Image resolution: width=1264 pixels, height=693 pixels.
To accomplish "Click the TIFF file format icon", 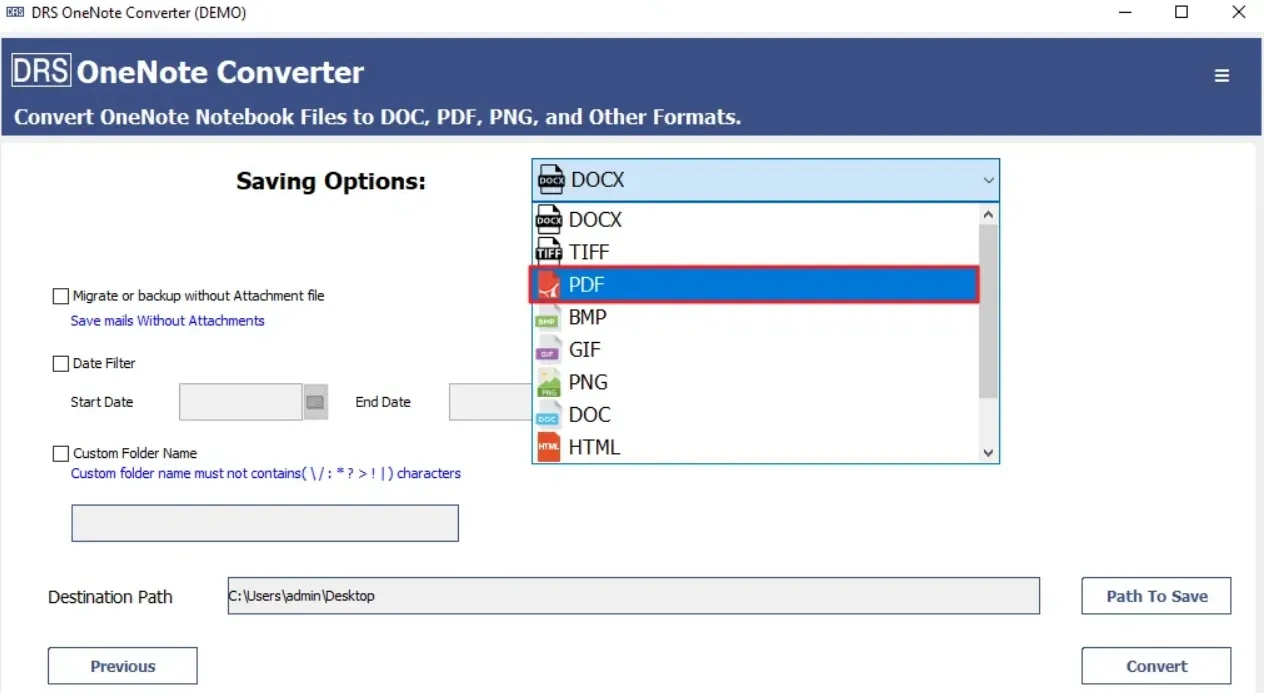I will [549, 252].
